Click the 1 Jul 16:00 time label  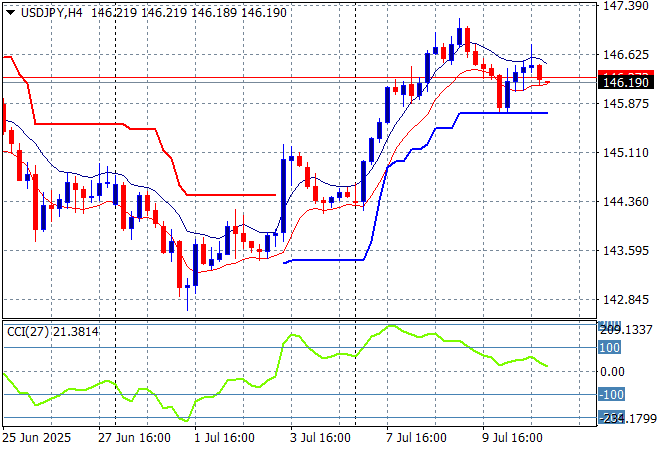224,438
